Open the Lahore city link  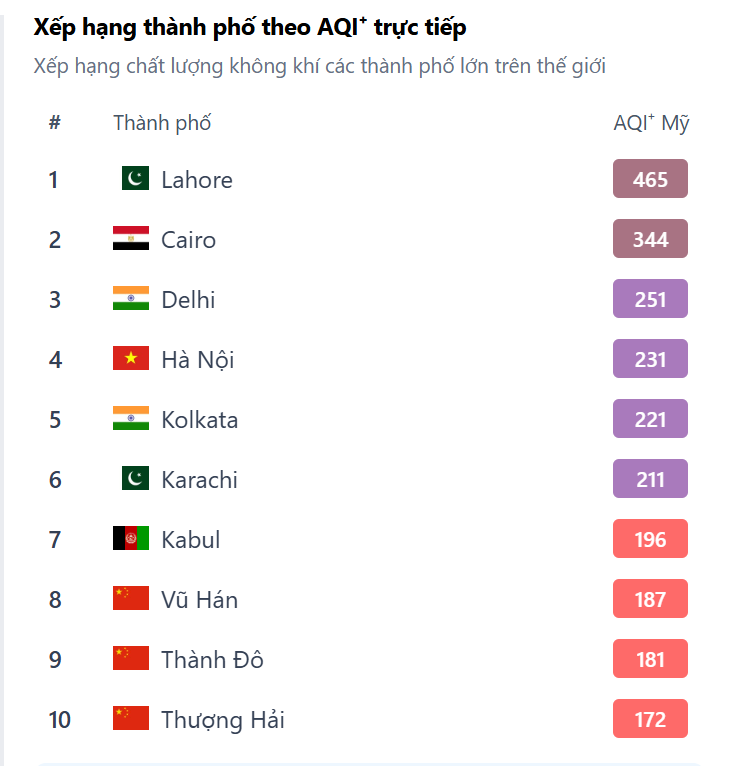tap(197, 180)
